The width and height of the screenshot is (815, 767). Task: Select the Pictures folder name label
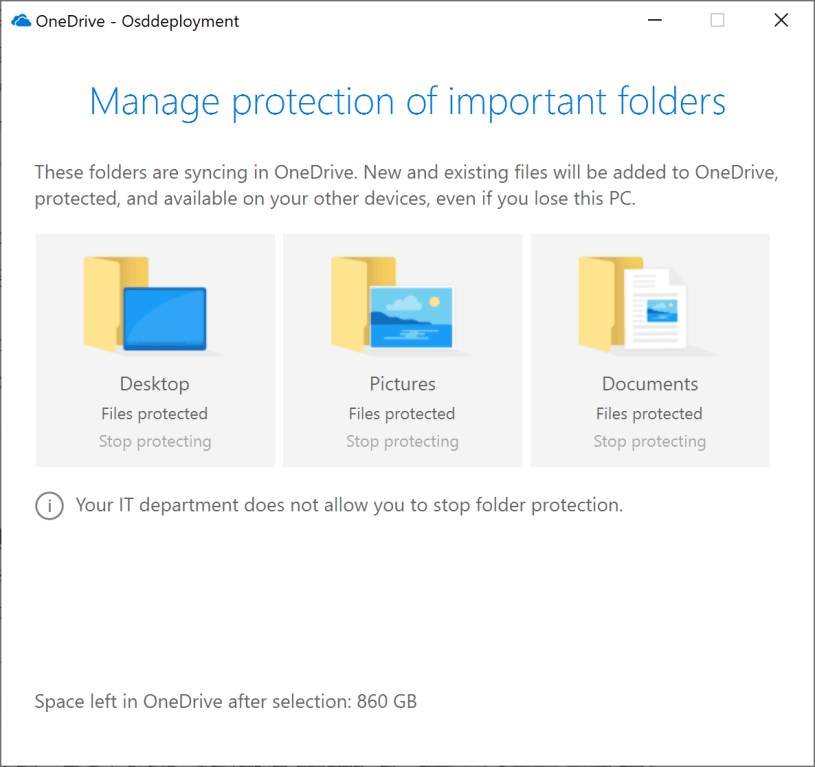point(402,384)
